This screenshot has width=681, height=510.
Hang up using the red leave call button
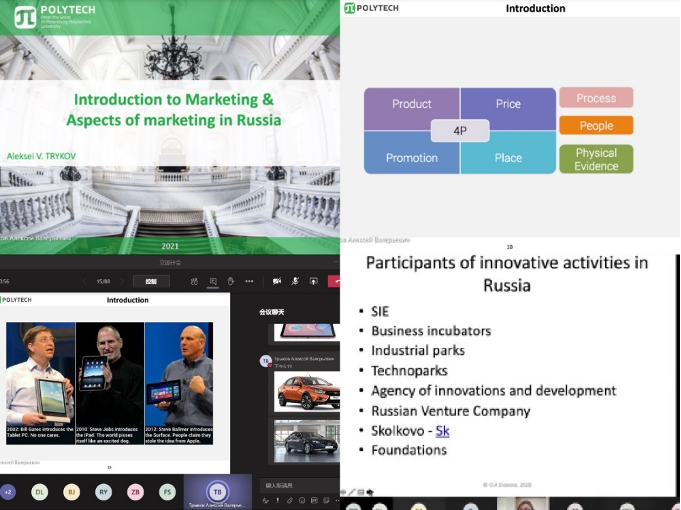334,281
